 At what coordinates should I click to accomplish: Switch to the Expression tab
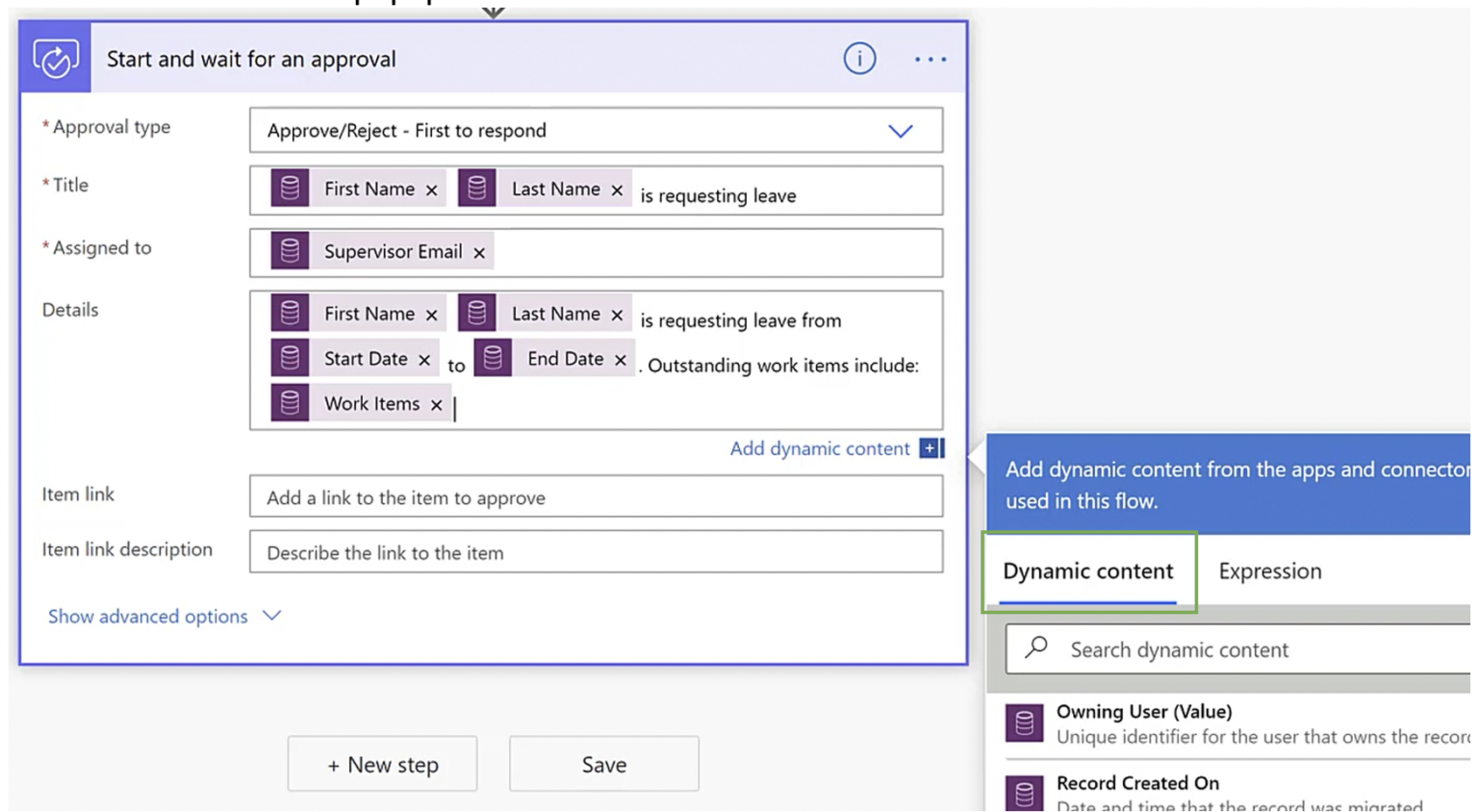pyautogui.click(x=1269, y=571)
